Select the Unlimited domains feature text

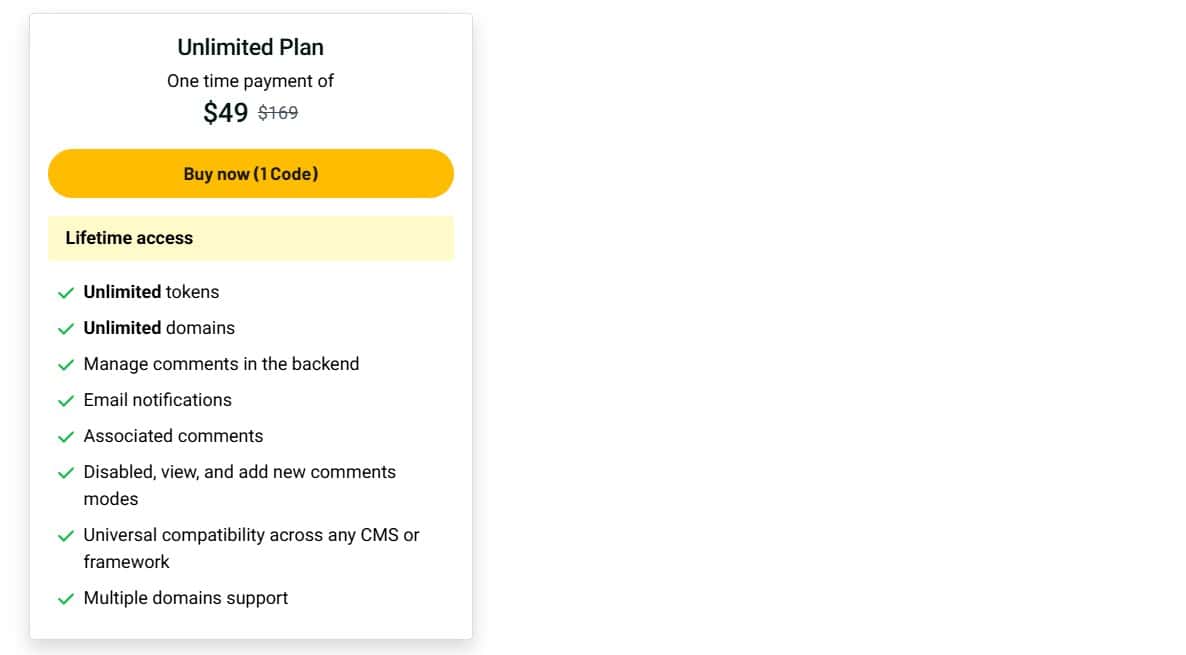coord(160,328)
